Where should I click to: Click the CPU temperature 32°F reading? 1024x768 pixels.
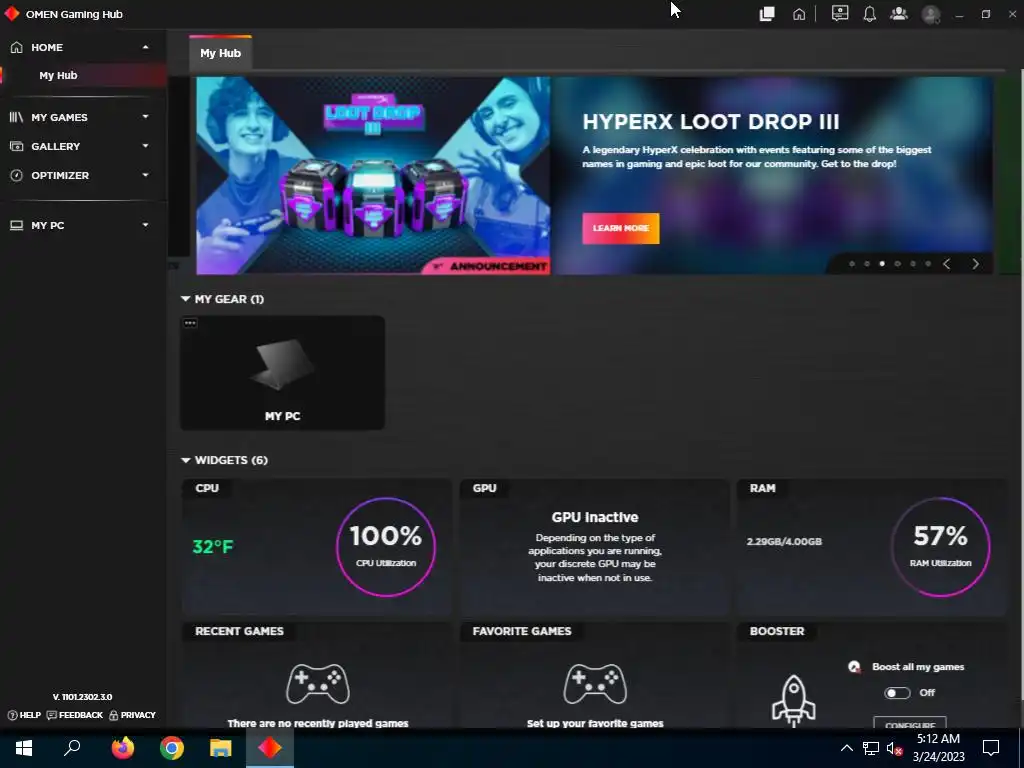[213, 547]
